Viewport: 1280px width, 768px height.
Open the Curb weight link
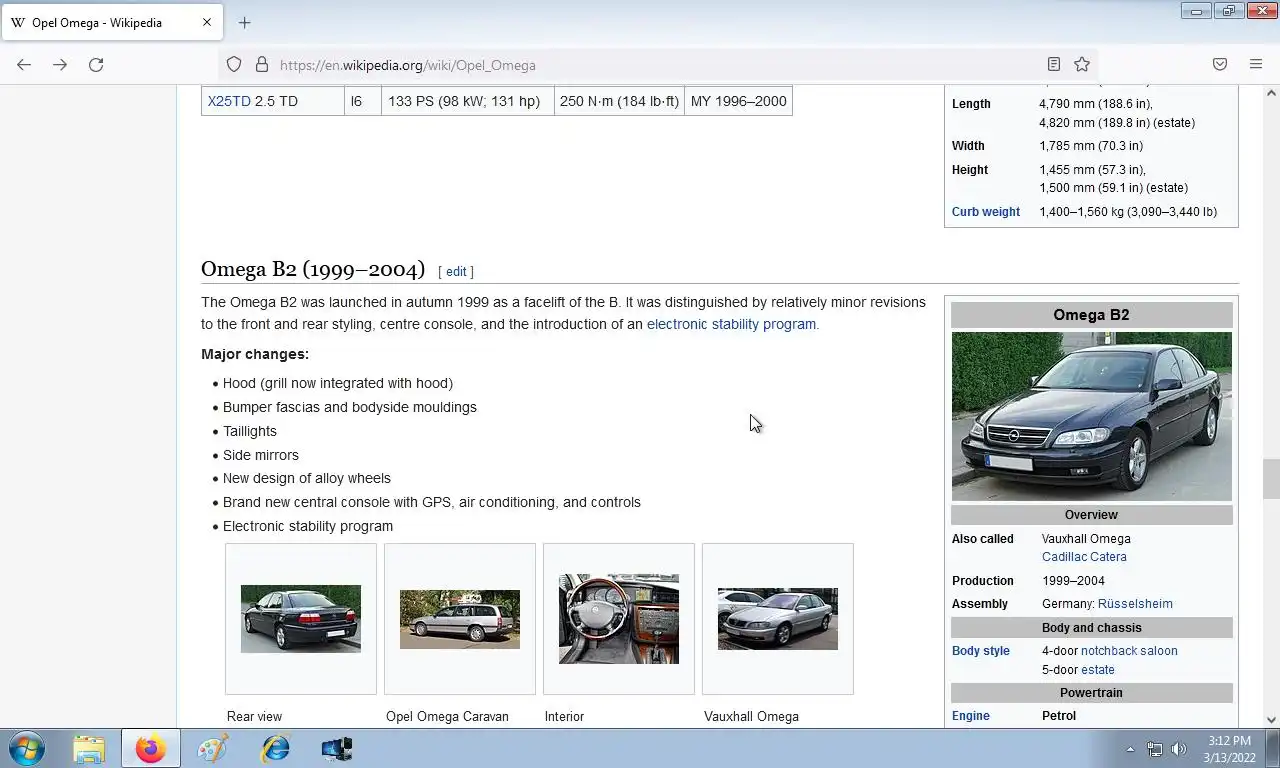[x=986, y=212]
